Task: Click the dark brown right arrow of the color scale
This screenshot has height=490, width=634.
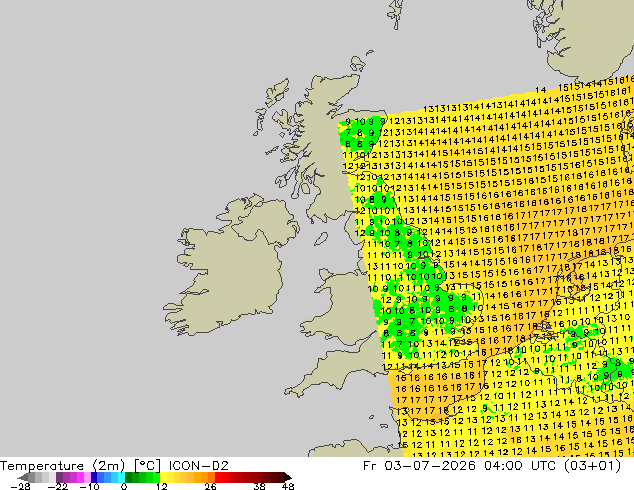Action: (288, 477)
